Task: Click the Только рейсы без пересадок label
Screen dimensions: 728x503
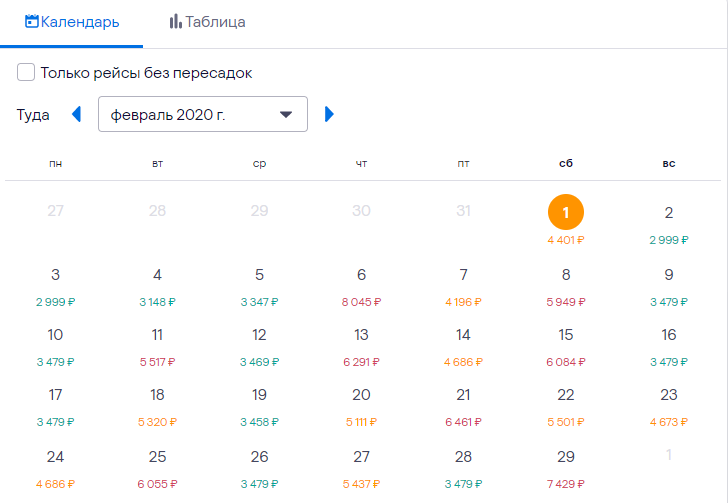Action: (146, 73)
